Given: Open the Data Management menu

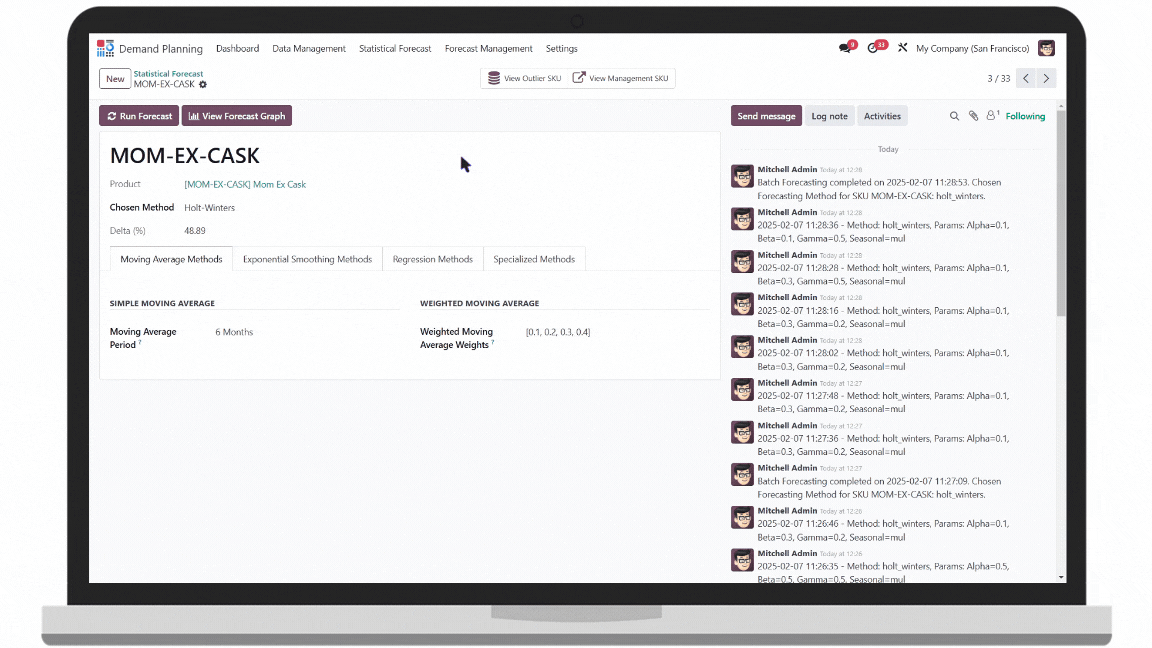Looking at the screenshot, I should (x=309, y=48).
